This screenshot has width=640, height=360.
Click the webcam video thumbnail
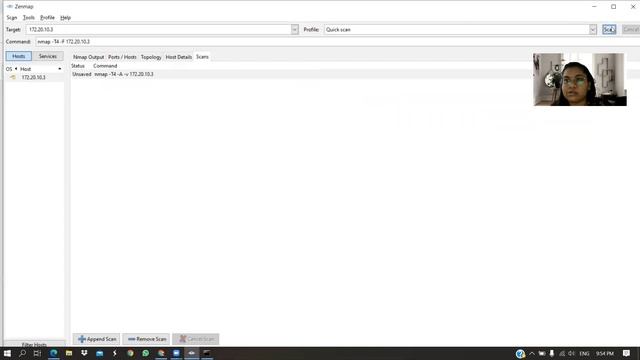point(580,80)
